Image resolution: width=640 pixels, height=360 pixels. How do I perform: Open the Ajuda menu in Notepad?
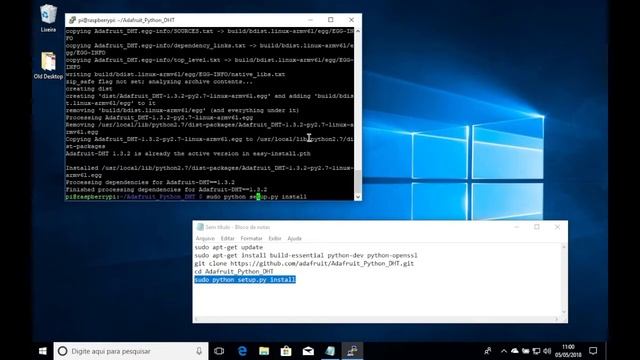[x=294, y=238]
